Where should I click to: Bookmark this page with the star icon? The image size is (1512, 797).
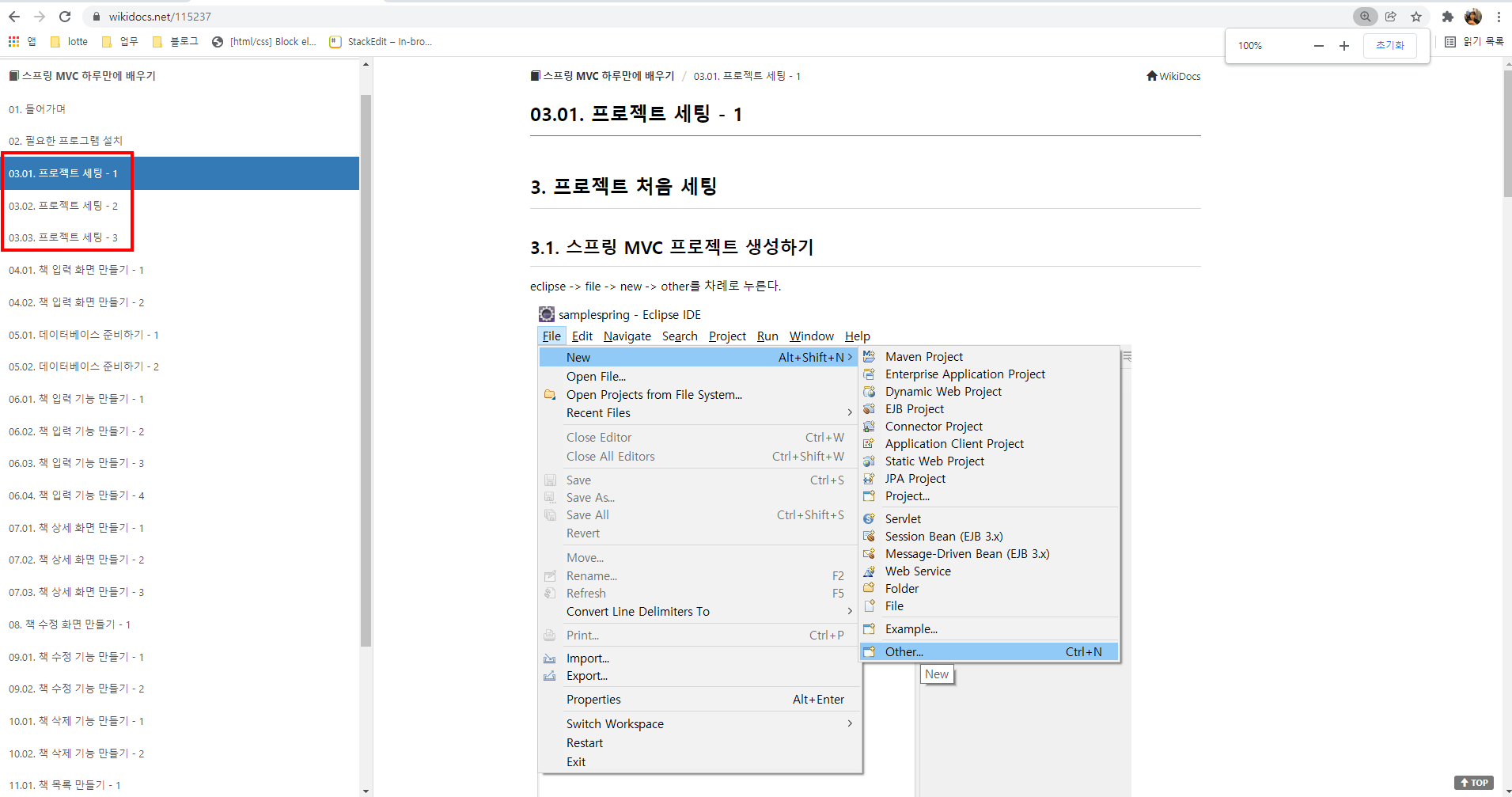coord(1416,17)
